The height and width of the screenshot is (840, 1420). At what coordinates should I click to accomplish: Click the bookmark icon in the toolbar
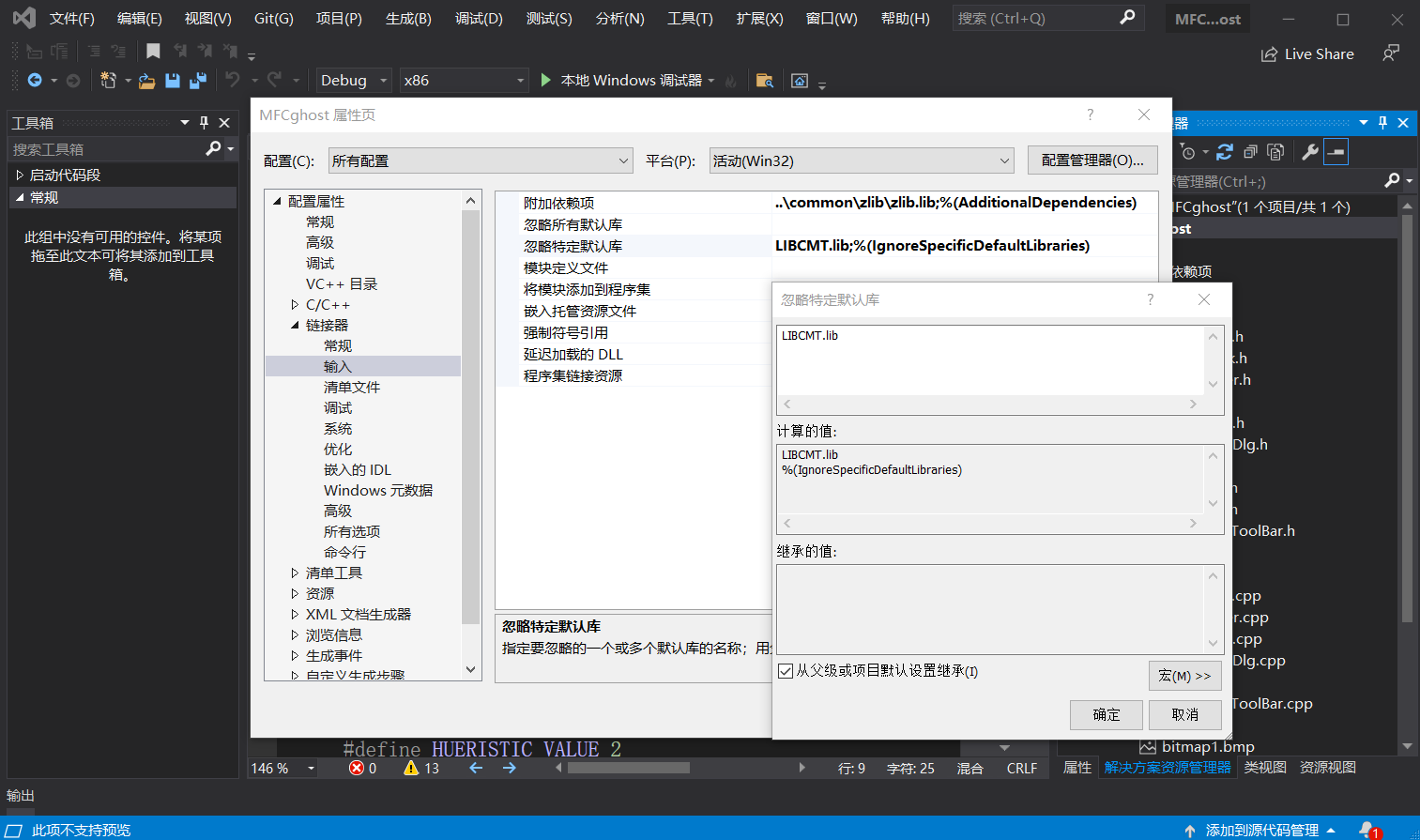(153, 52)
